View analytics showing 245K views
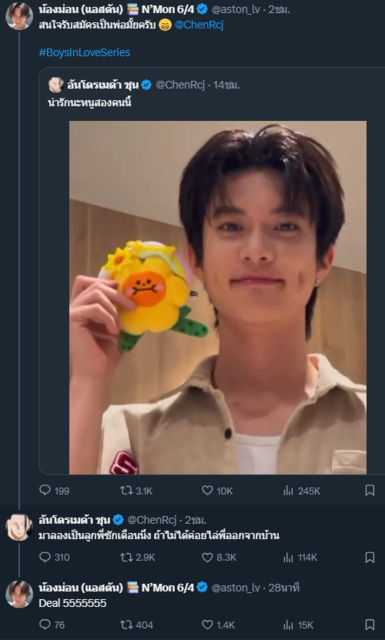 click(302, 491)
